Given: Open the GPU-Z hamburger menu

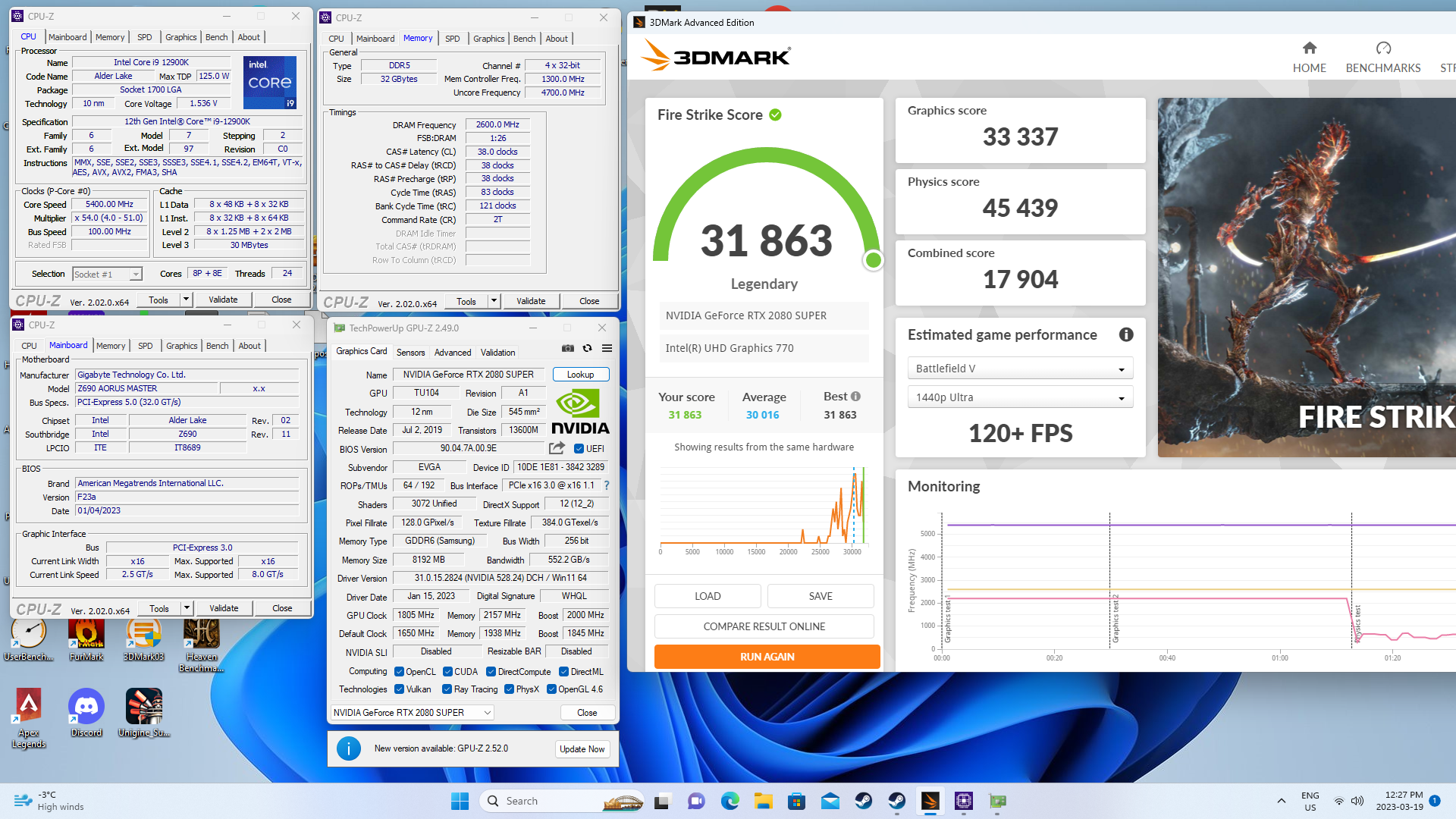Looking at the screenshot, I should tap(607, 348).
